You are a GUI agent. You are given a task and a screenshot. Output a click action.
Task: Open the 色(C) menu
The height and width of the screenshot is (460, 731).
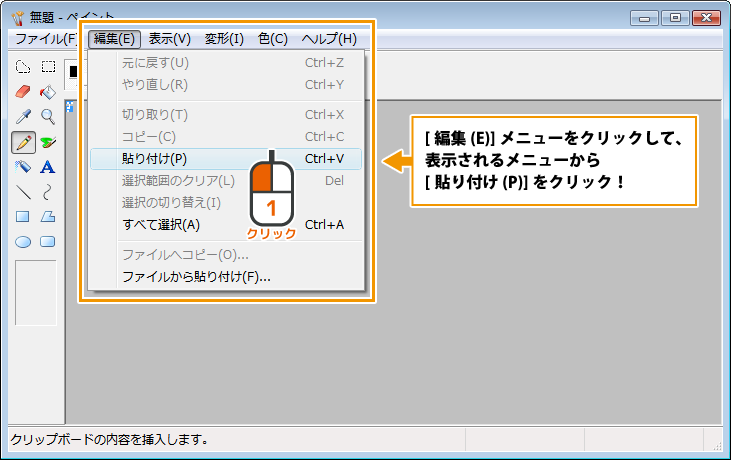(x=273, y=39)
